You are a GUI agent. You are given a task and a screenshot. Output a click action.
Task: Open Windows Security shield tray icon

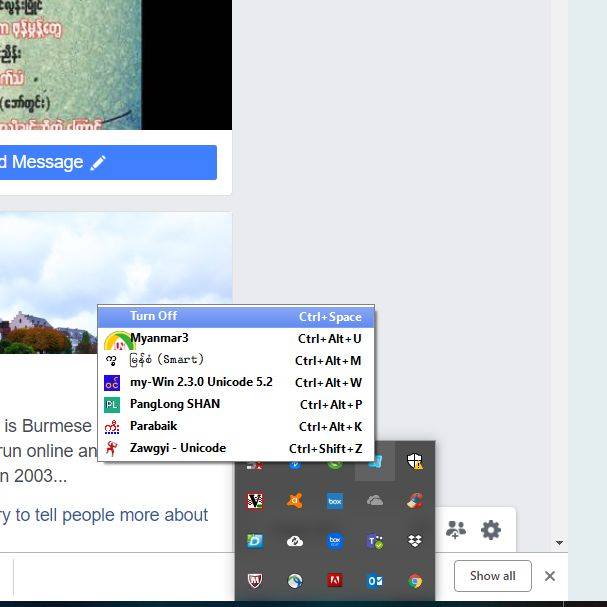point(415,461)
